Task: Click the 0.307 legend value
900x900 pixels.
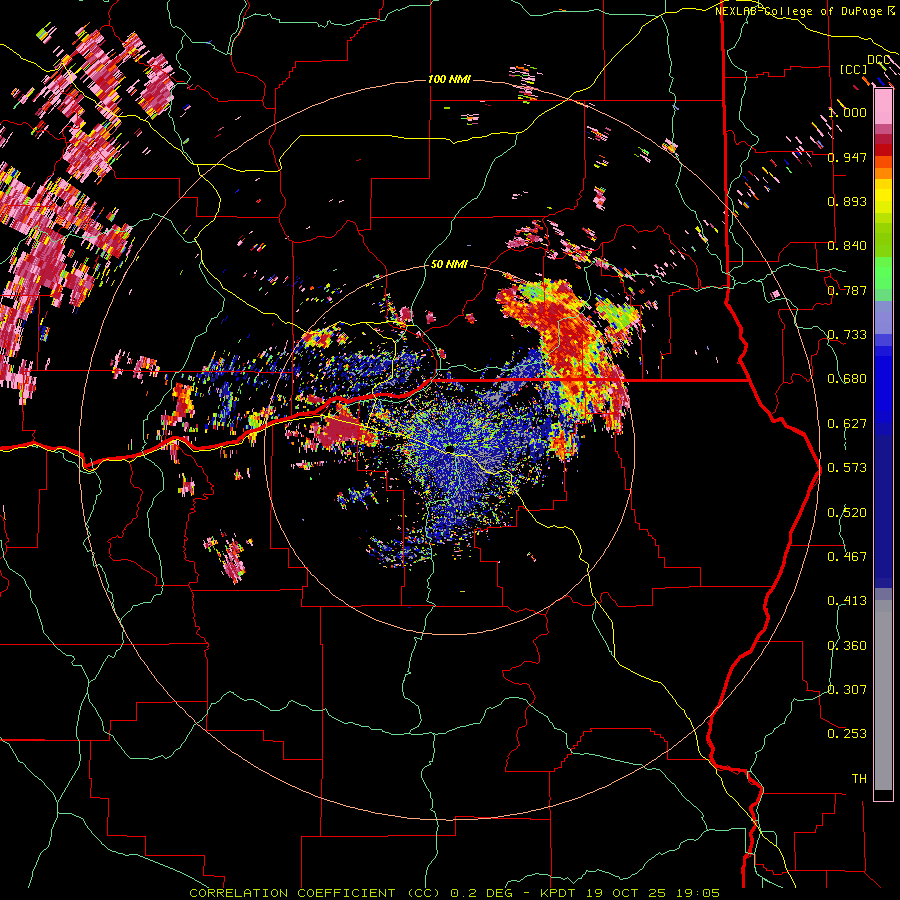Action: click(x=847, y=690)
